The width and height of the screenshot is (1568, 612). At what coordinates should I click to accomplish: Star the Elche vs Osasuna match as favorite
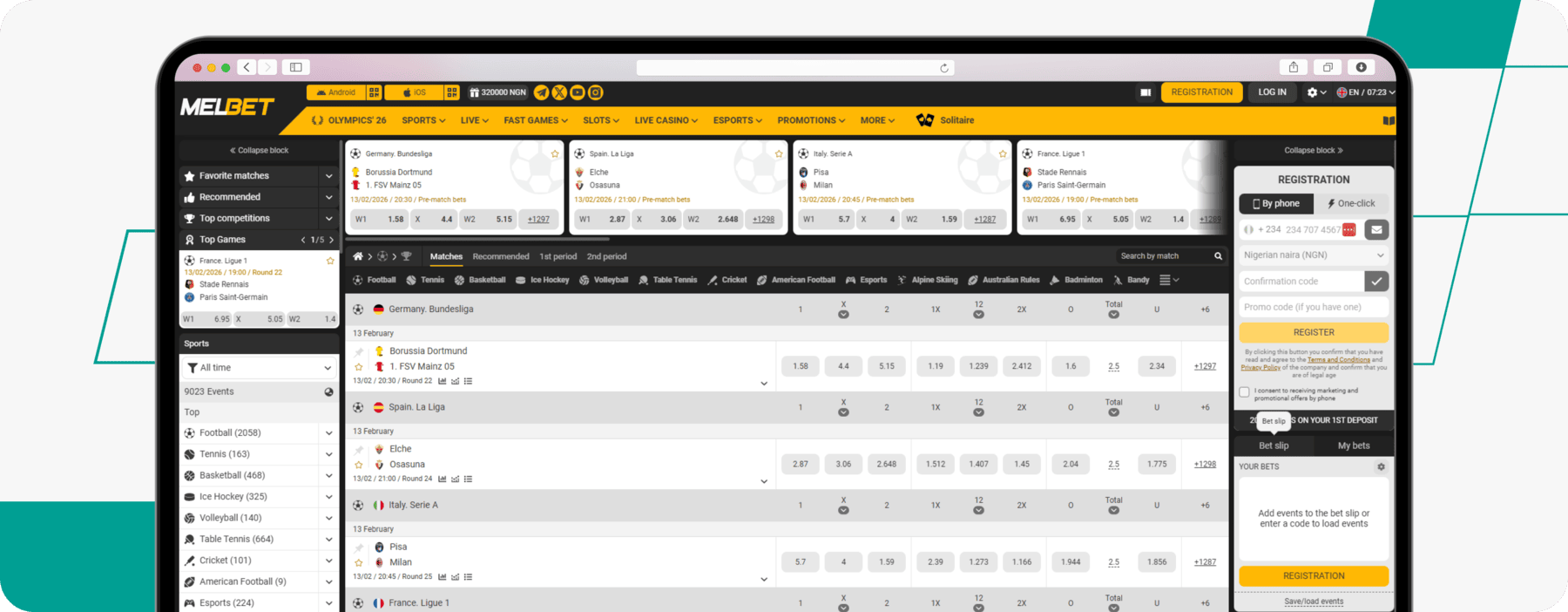point(359,465)
